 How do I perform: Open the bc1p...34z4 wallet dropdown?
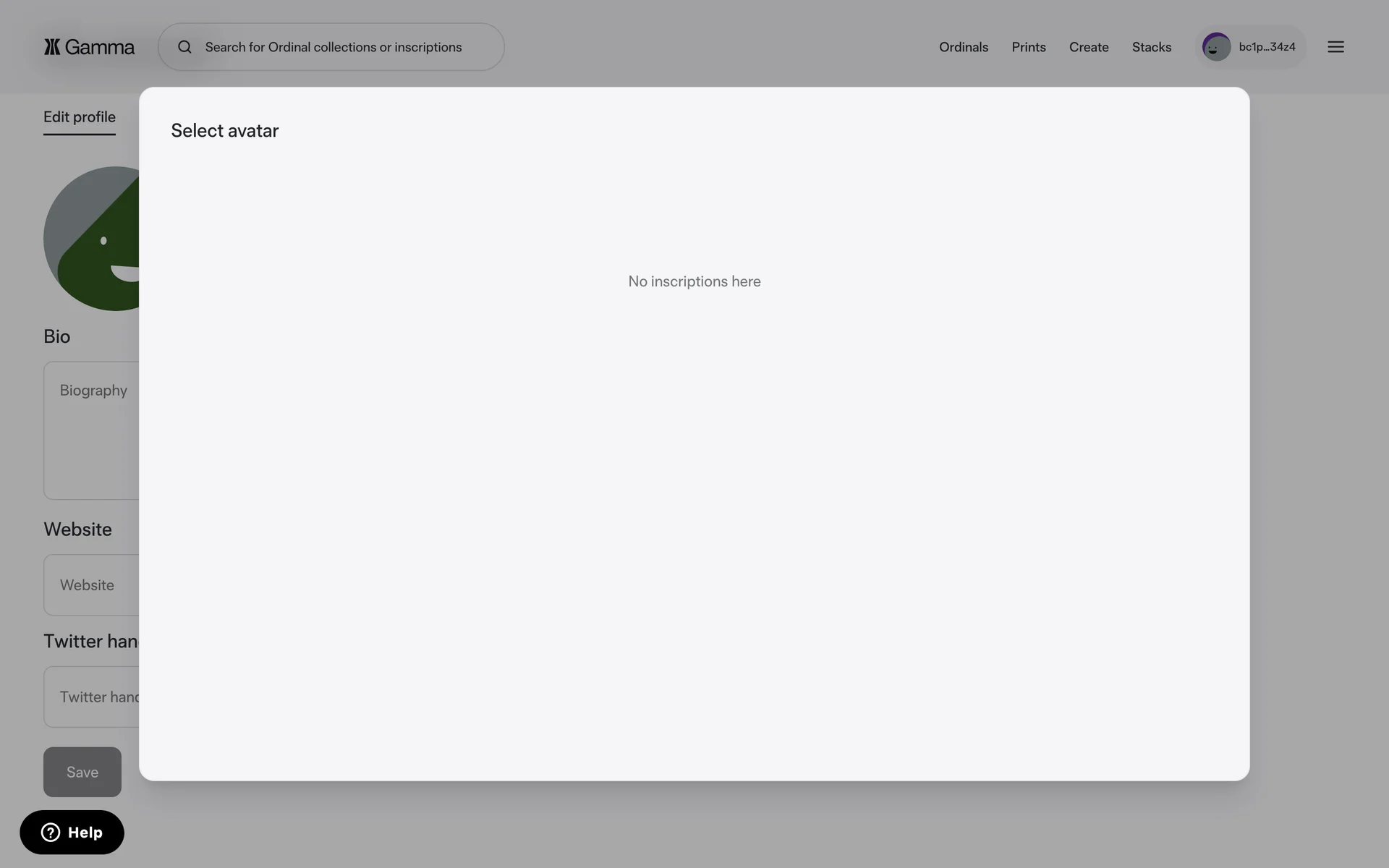[1266, 47]
